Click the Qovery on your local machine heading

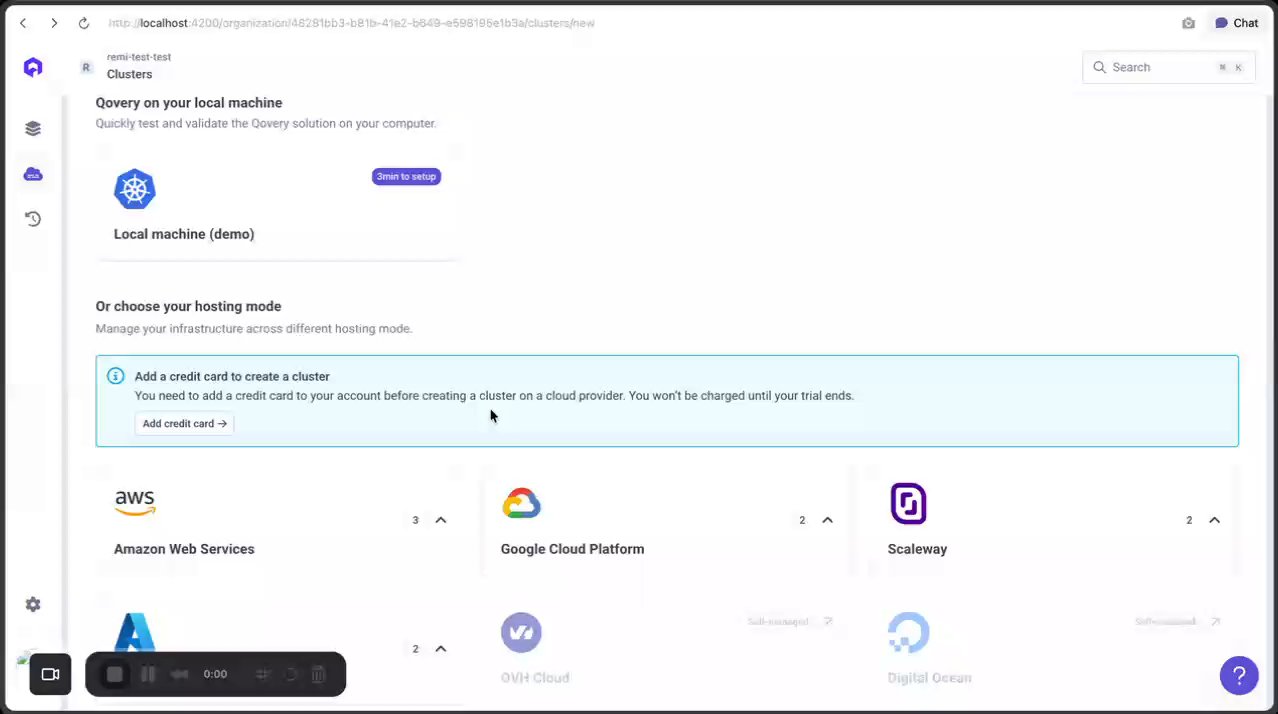189,103
